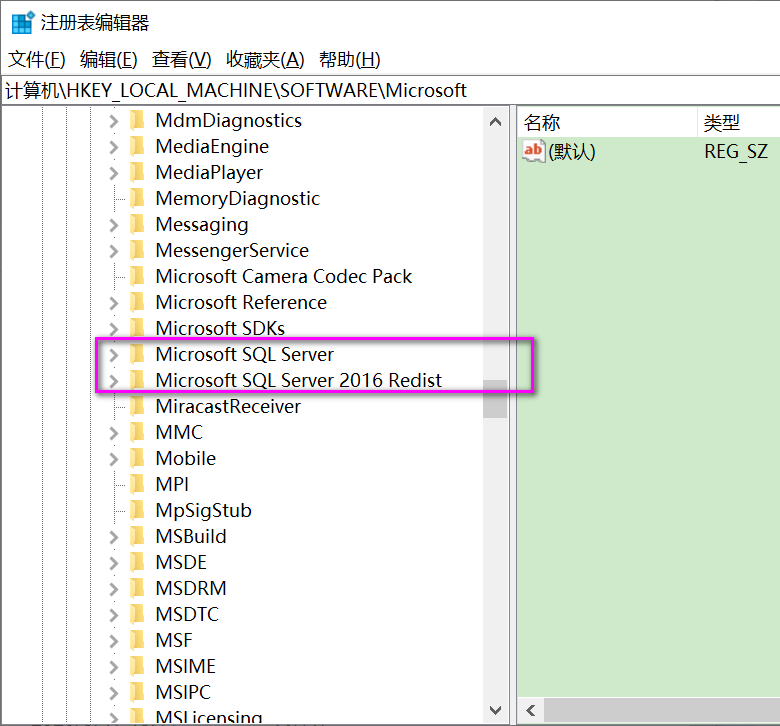Click folder icon of Microsoft Reference
This screenshot has height=726, width=780.
(x=137, y=302)
